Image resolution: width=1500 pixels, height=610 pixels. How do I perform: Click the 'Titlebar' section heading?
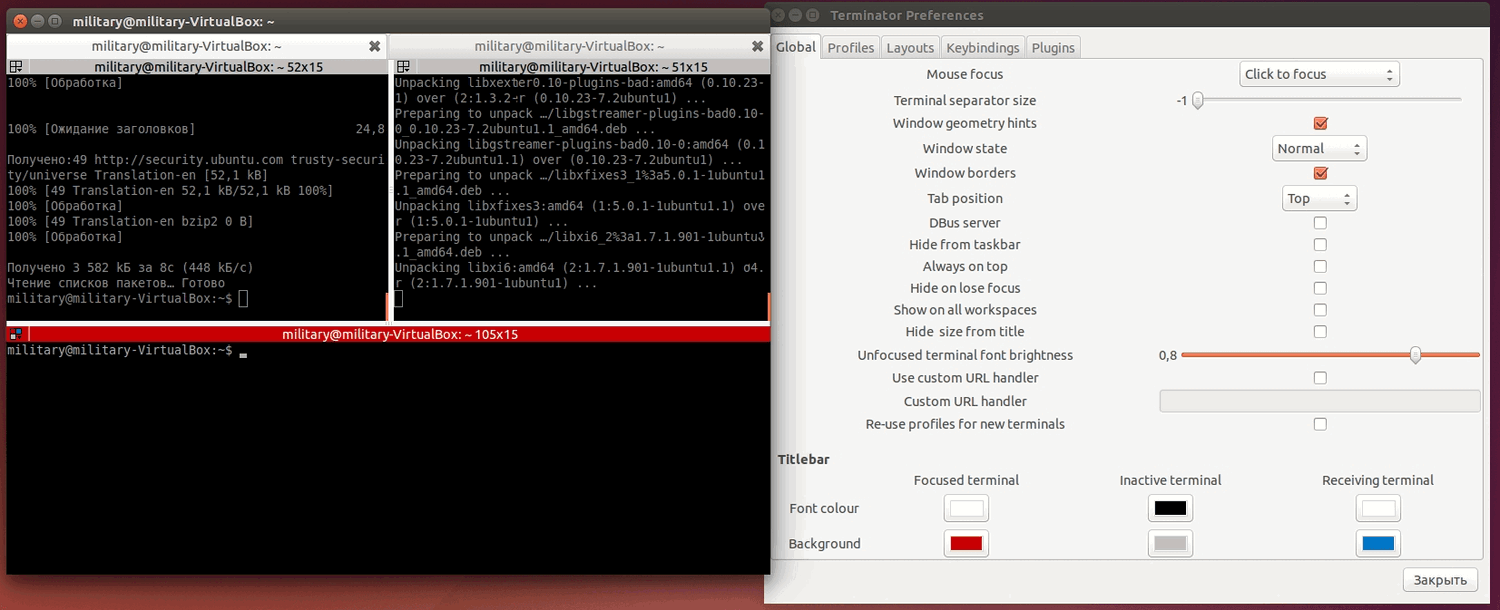point(803,459)
